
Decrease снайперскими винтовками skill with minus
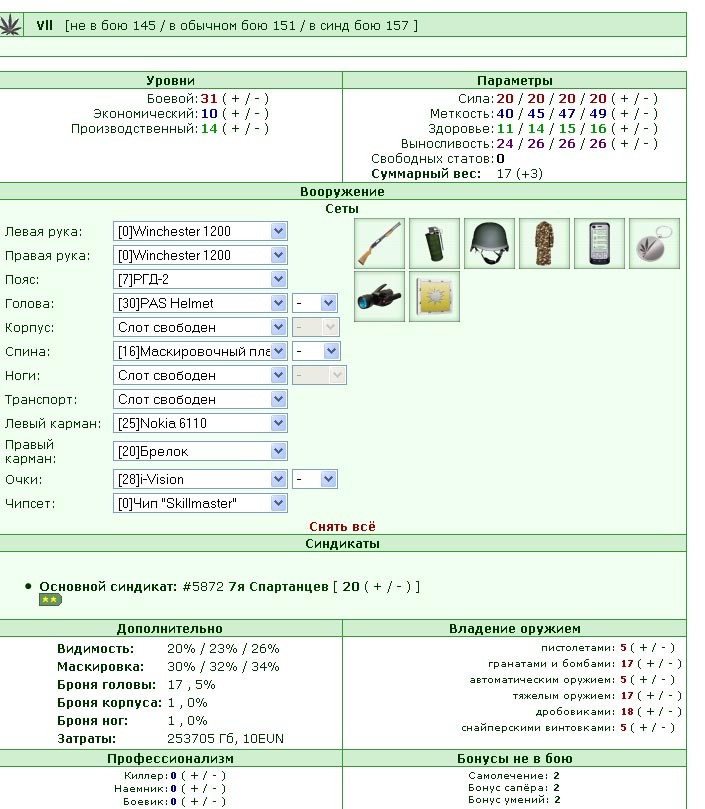pyautogui.click(x=664, y=727)
